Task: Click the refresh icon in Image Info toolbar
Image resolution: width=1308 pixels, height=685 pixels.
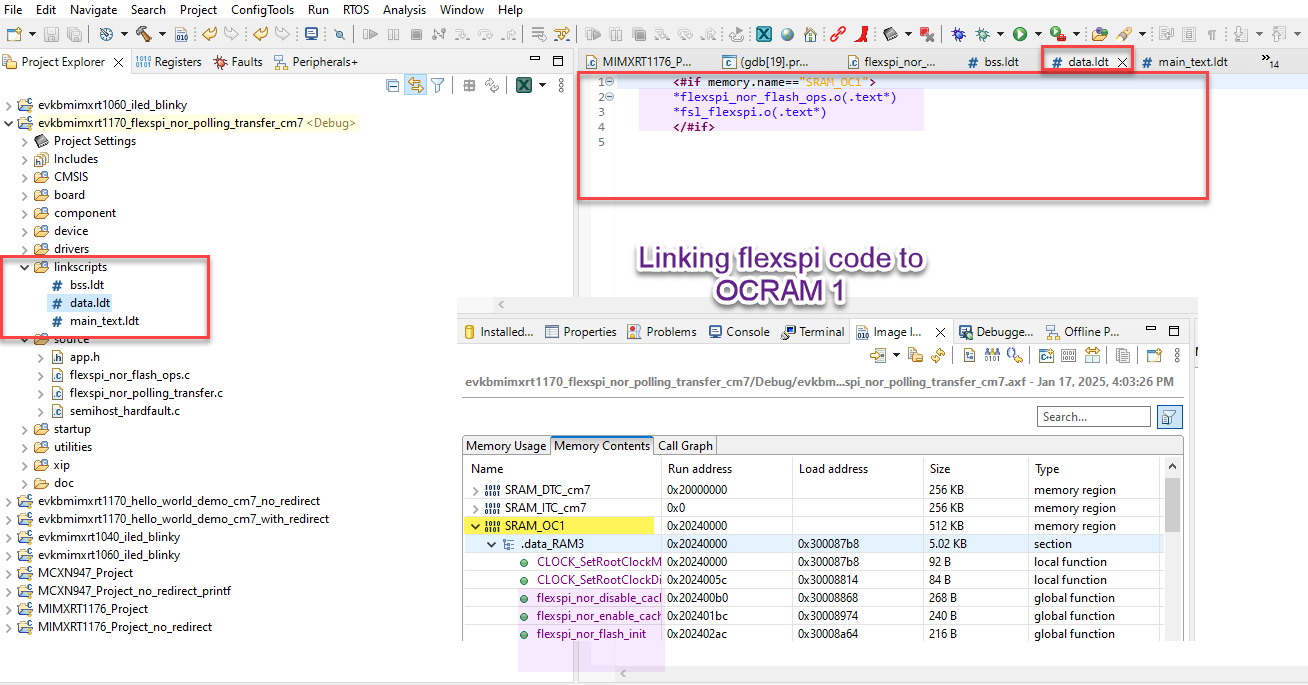Action: pos(938,355)
